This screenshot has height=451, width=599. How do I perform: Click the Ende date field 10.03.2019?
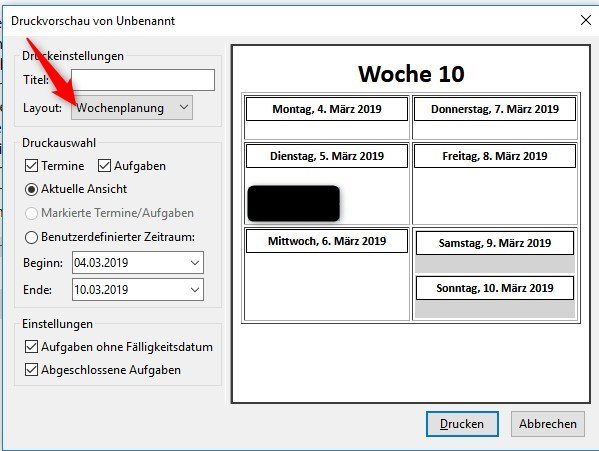click(x=138, y=290)
